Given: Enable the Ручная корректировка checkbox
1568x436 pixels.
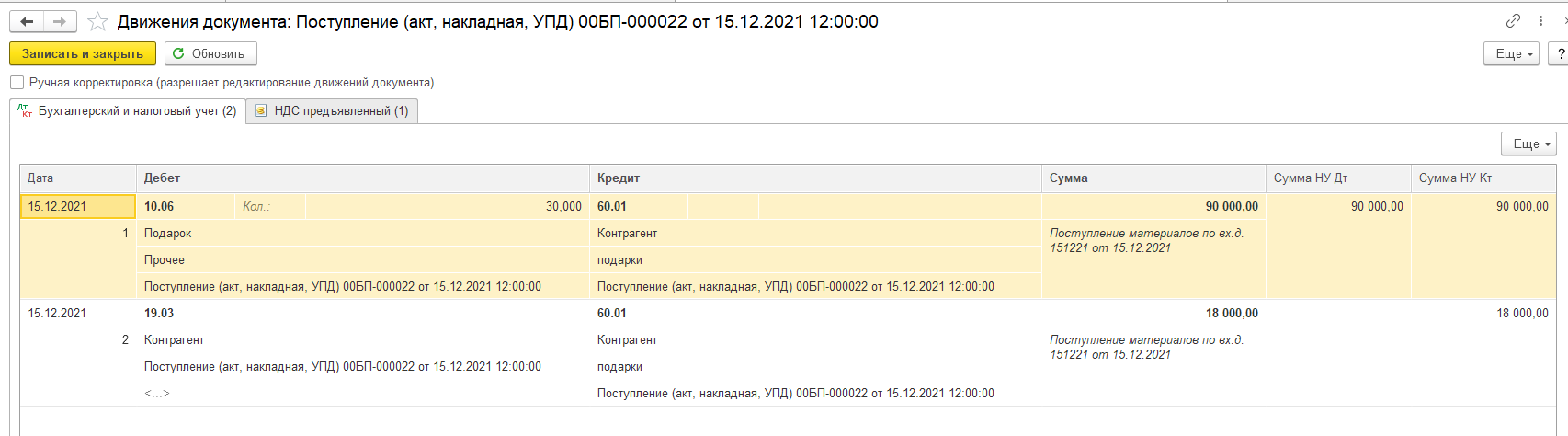Looking at the screenshot, I should [x=17, y=82].
